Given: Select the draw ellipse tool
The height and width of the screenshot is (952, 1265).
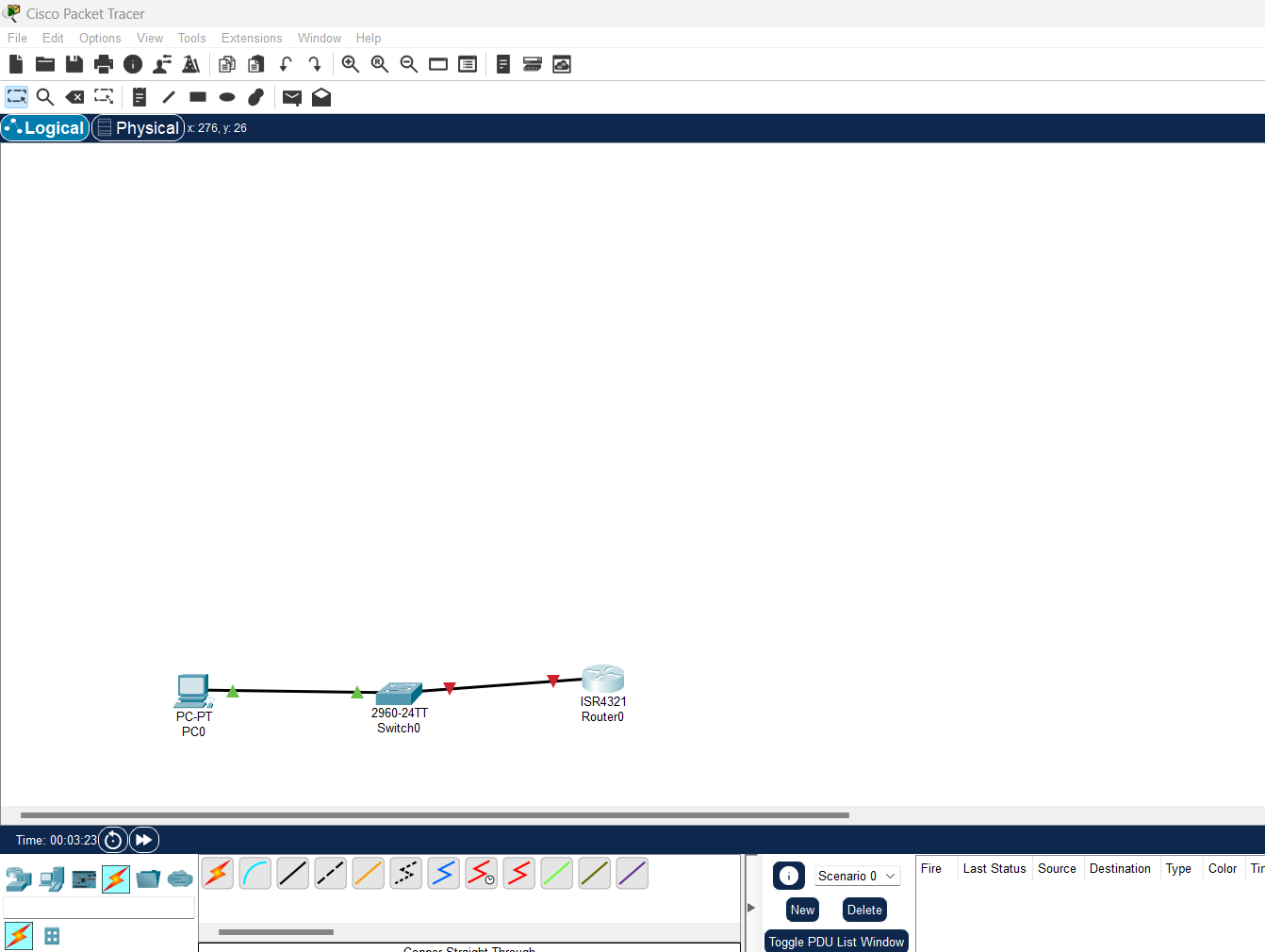Looking at the screenshot, I should [x=227, y=97].
